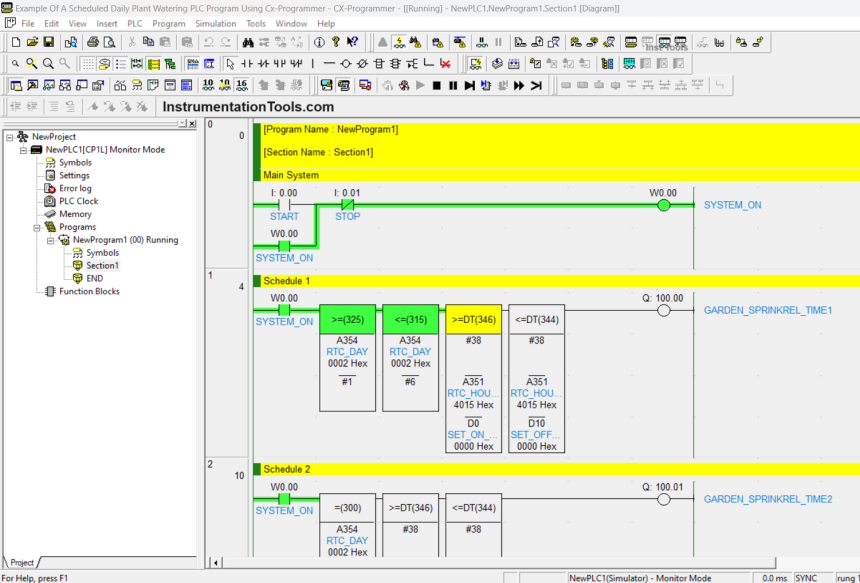860x583 pixels.
Task: Click the W0.00 SYSTEM_ON output coil
Action: [x=664, y=205]
